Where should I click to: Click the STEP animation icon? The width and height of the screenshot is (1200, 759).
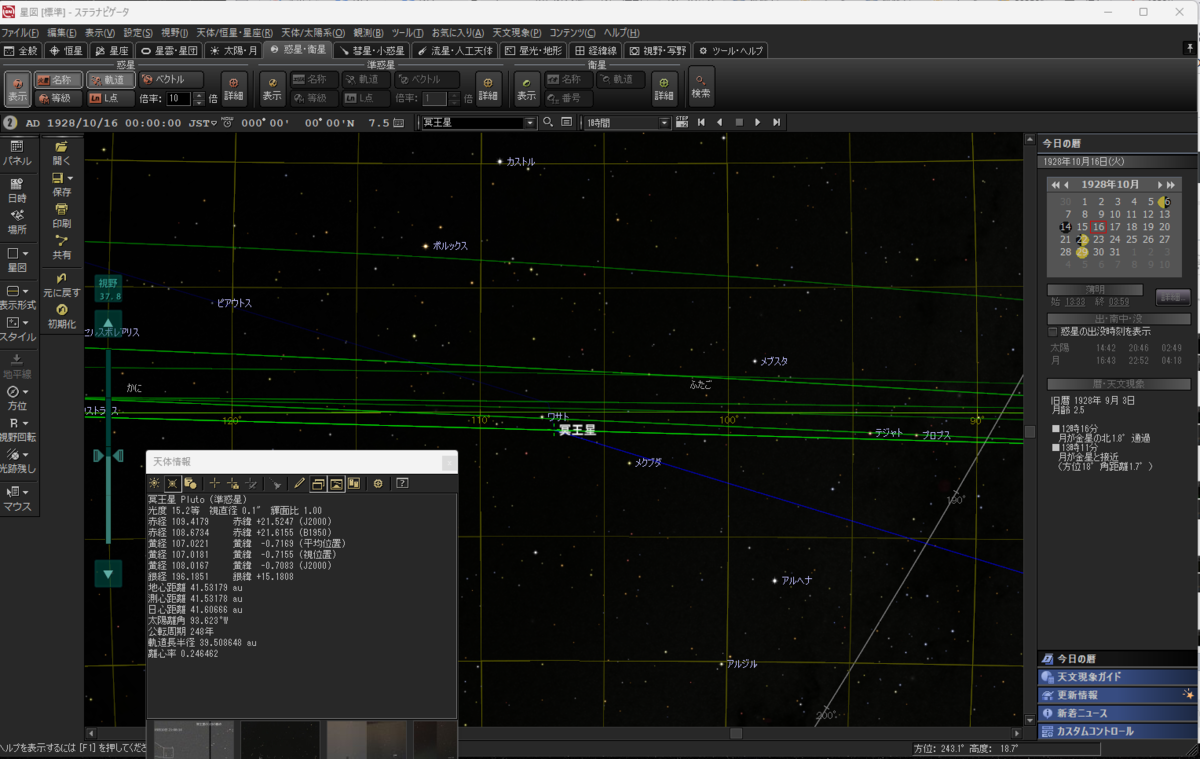click(x=682, y=122)
